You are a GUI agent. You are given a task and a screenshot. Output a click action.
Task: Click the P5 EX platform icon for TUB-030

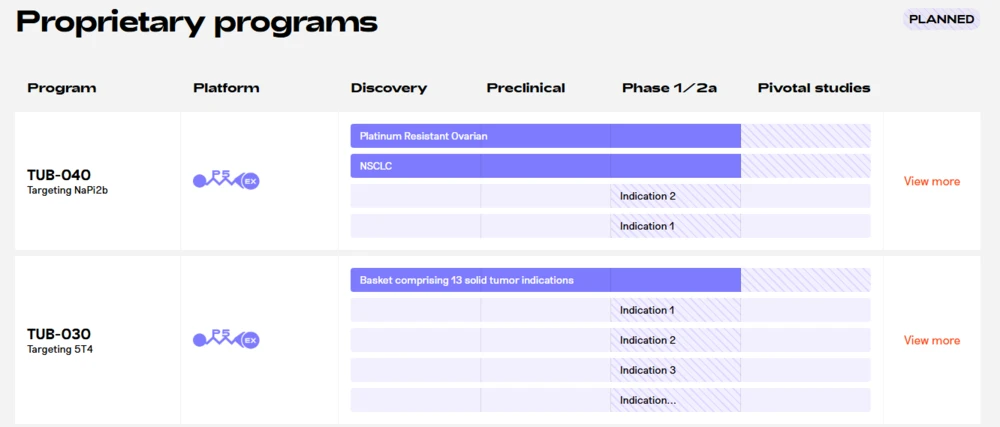coord(226,340)
